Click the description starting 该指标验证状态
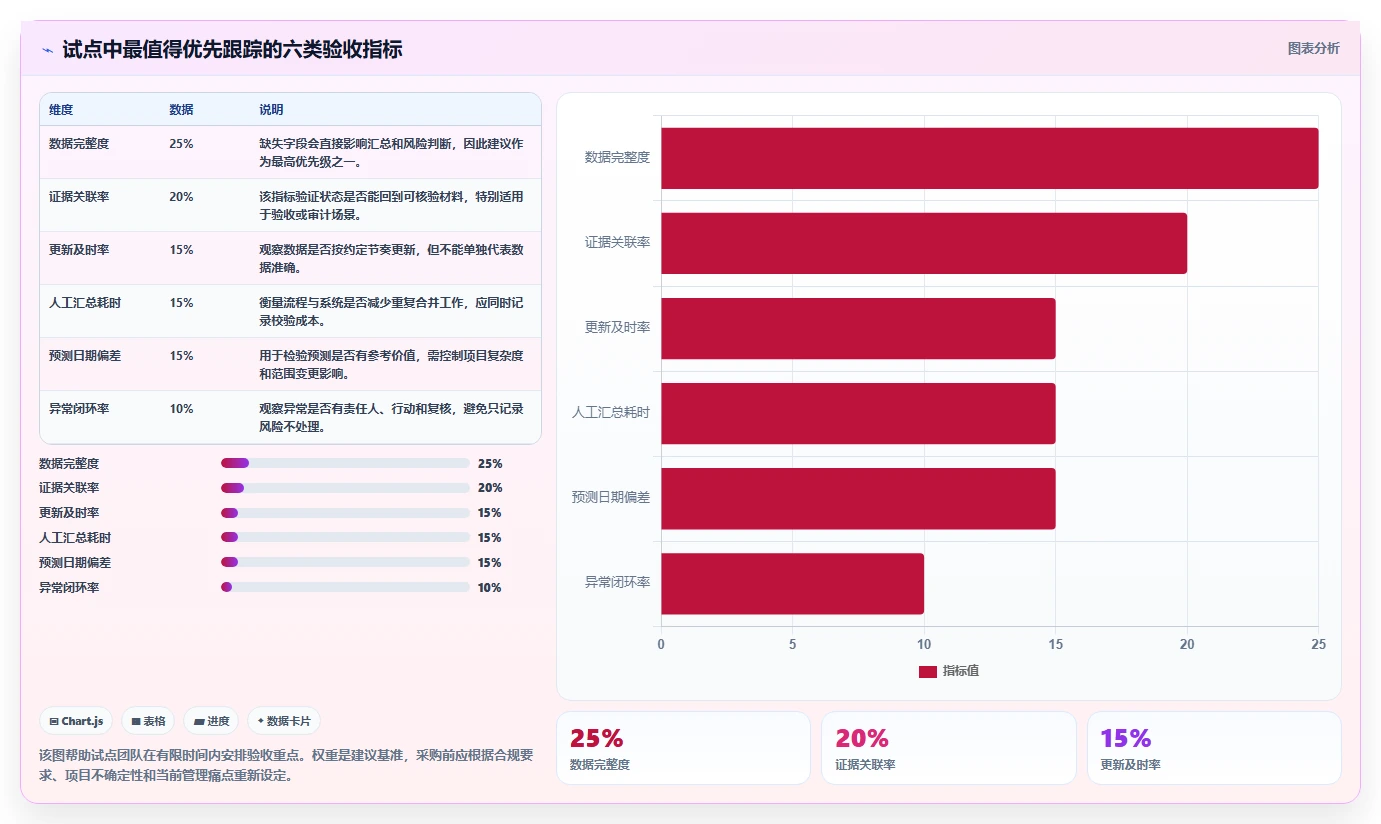The width and height of the screenshot is (1381, 824). pyautogui.click(x=391, y=205)
